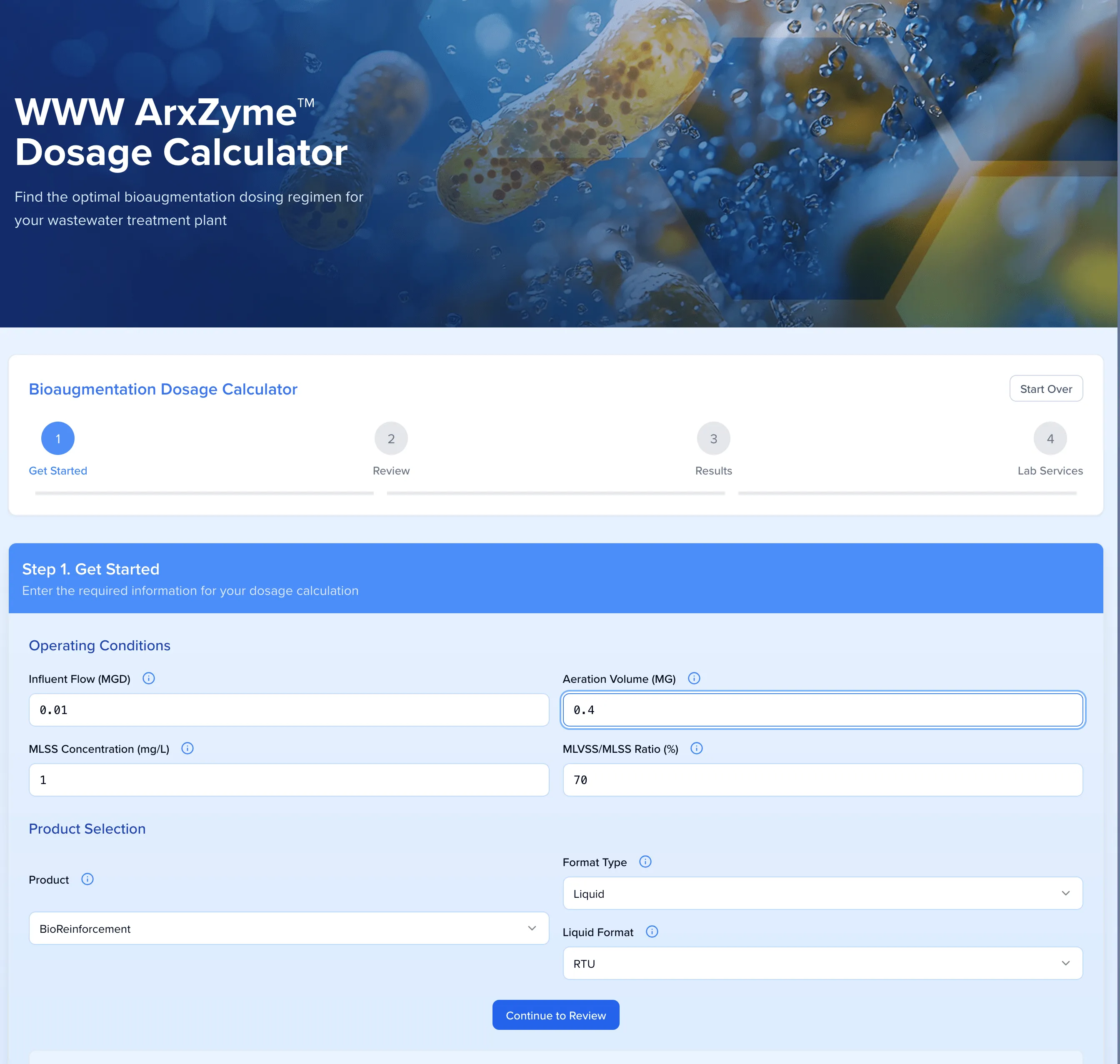
Task: Click the Aeration Volume info icon
Action: tap(694, 678)
